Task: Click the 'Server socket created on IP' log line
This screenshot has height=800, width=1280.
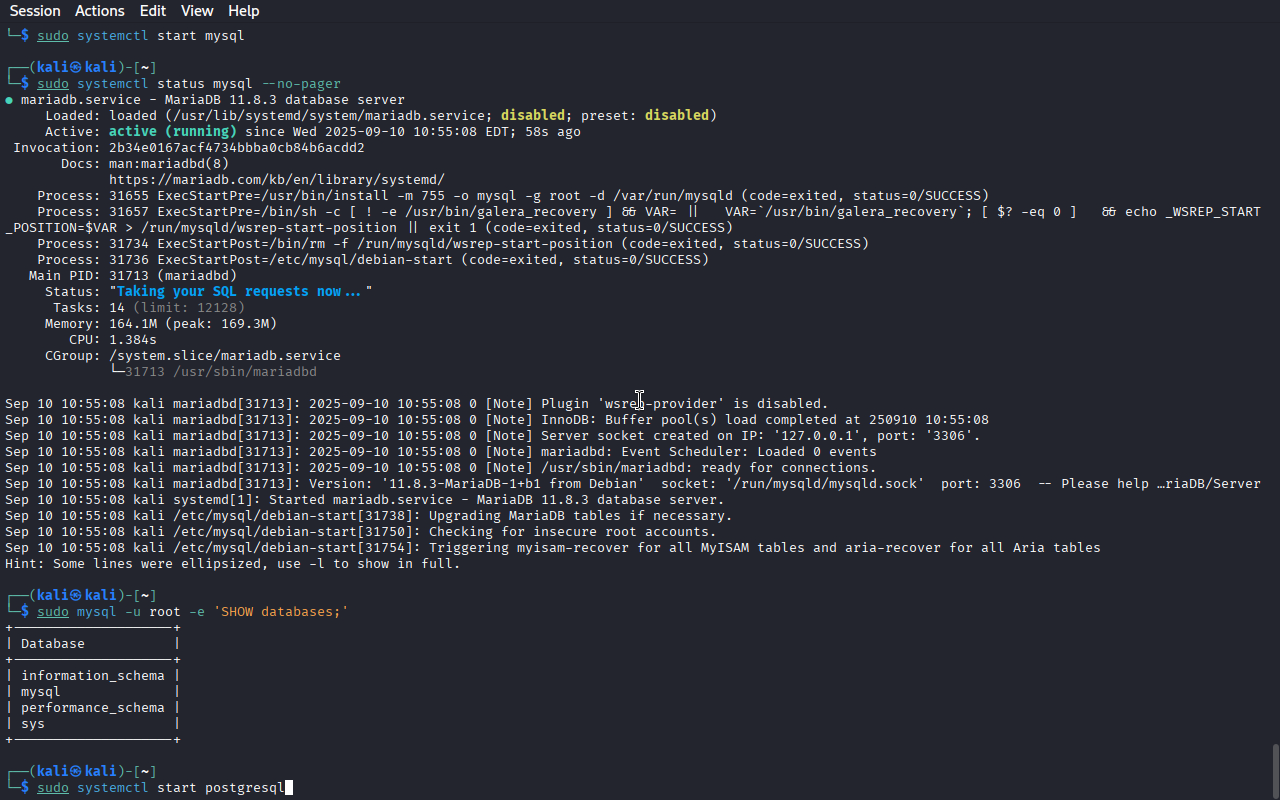Action: [x=493, y=436]
